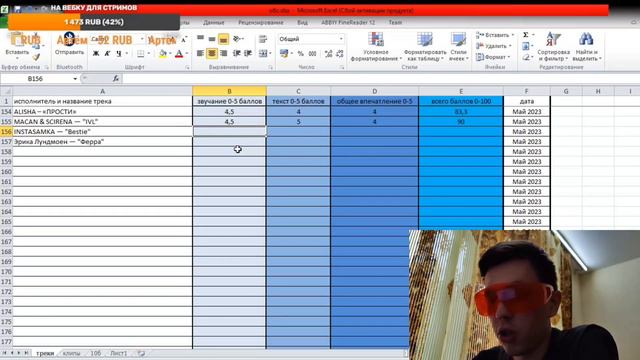Align text to top
The width and height of the screenshot is (640, 360).
click(x=200, y=39)
